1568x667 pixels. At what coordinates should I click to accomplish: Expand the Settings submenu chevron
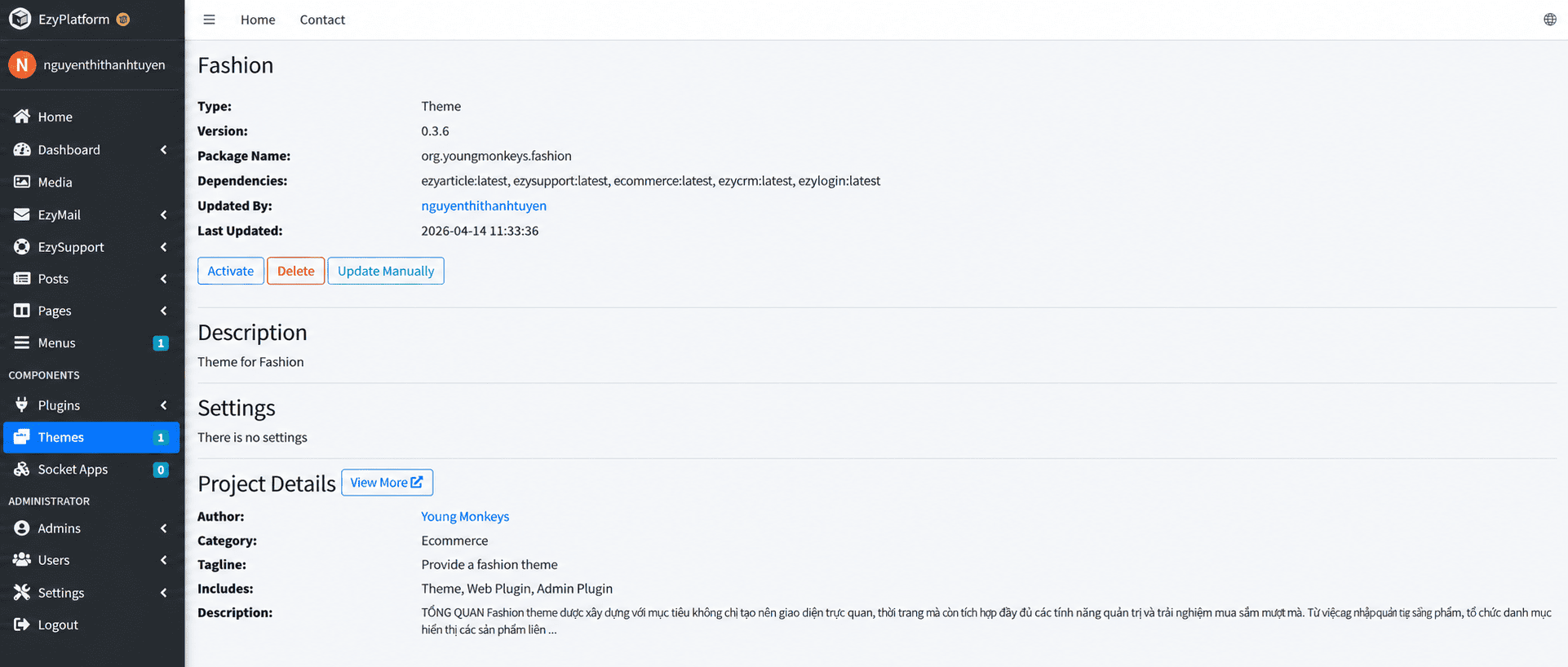(163, 592)
